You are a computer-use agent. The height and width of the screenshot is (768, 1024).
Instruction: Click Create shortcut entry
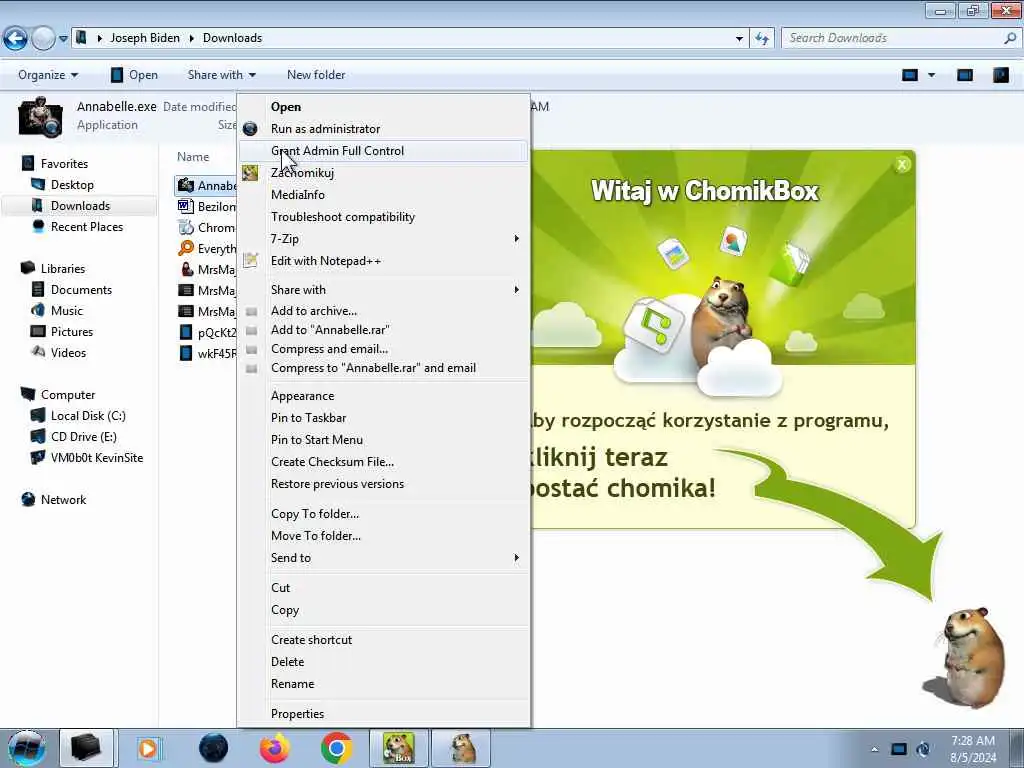312,640
